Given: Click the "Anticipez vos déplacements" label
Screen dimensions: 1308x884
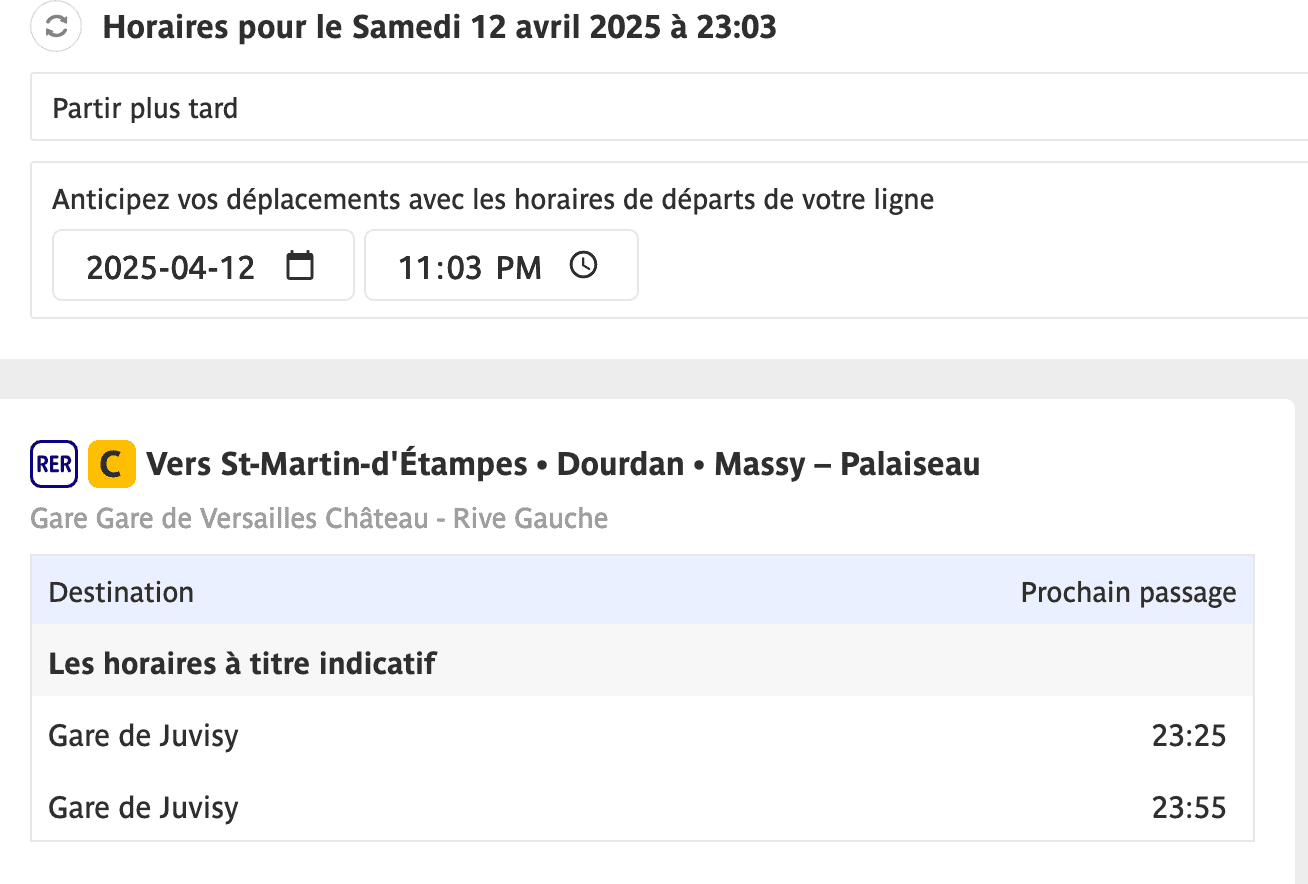Looking at the screenshot, I should pos(493,200).
